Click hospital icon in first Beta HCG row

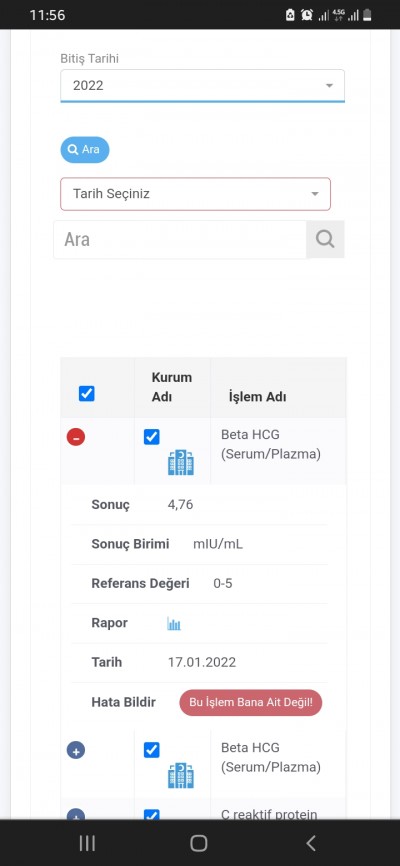click(181, 463)
